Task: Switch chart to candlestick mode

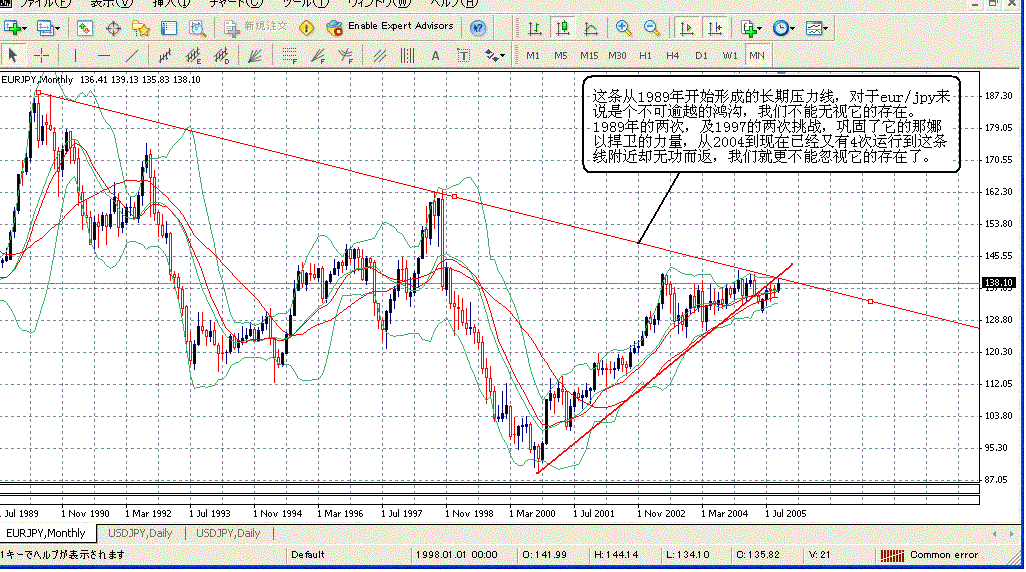Action: [x=563, y=27]
